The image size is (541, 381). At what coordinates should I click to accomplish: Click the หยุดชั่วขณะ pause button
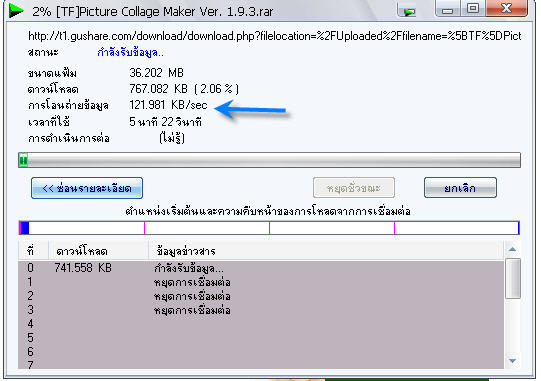(x=354, y=188)
